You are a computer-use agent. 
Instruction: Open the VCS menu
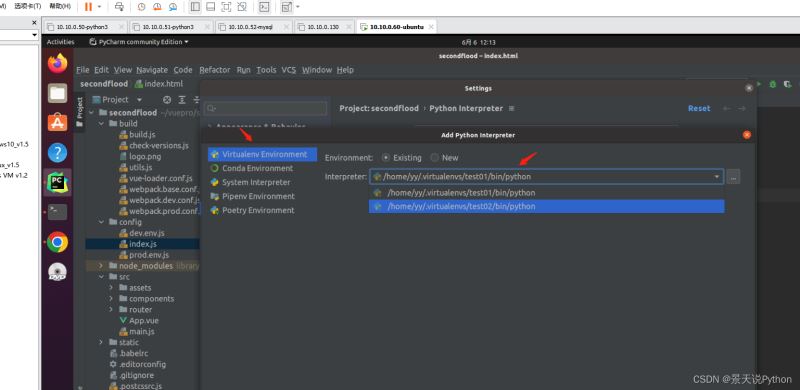click(x=289, y=70)
